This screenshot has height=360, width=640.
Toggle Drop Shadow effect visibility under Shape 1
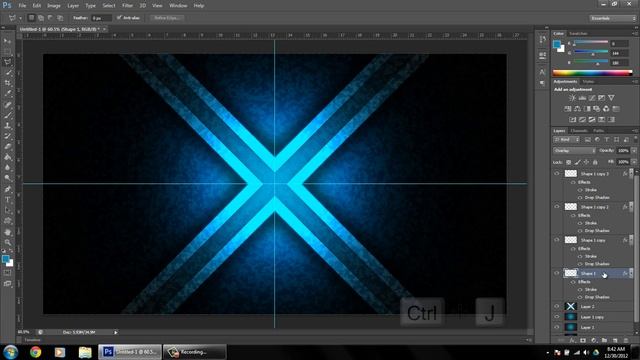(580, 297)
